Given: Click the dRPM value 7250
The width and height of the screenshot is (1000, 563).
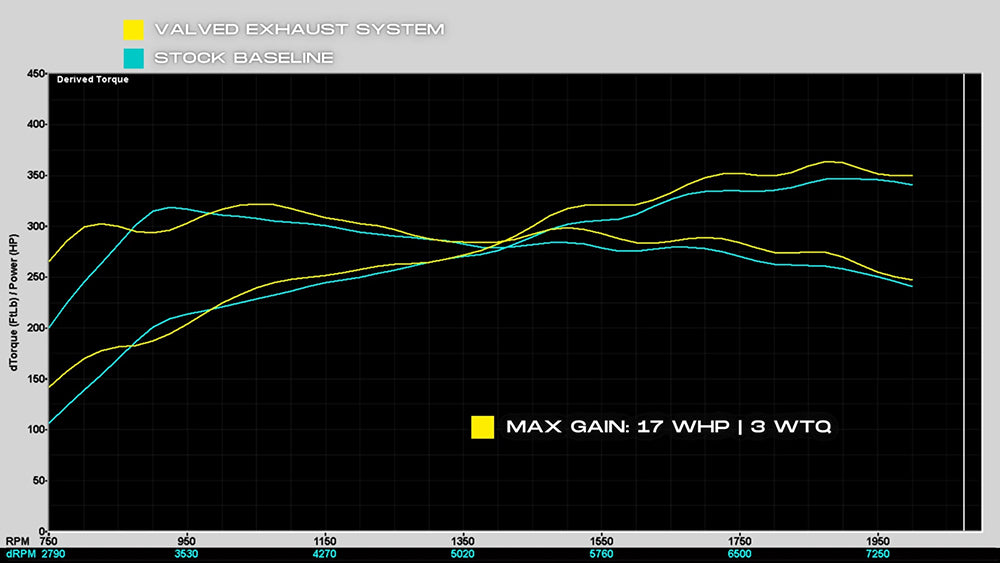Looking at the screenshot, I should pos(878,554).
